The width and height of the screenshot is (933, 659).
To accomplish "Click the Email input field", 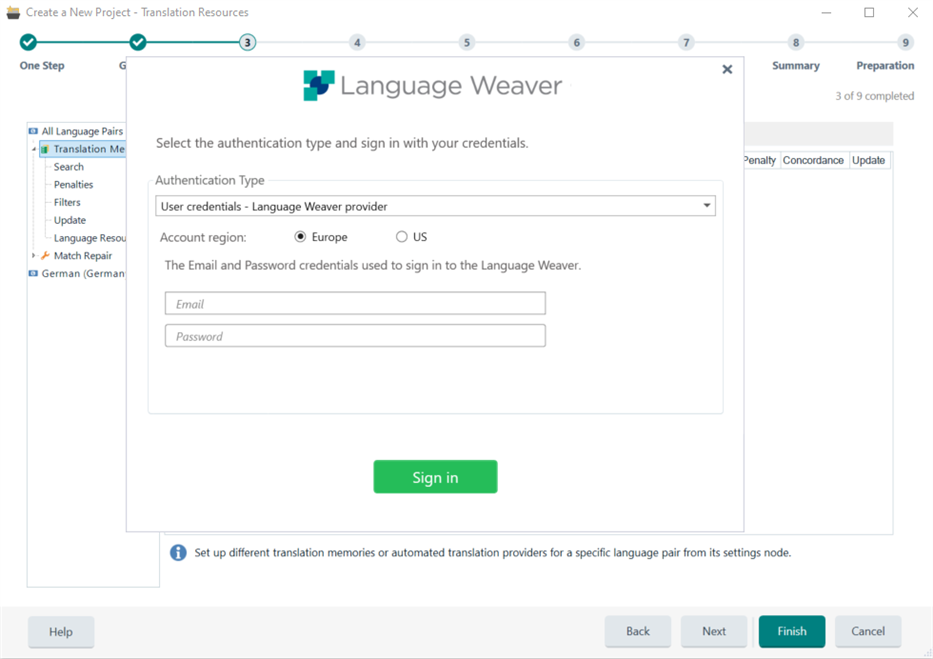I will click(355, 303).
